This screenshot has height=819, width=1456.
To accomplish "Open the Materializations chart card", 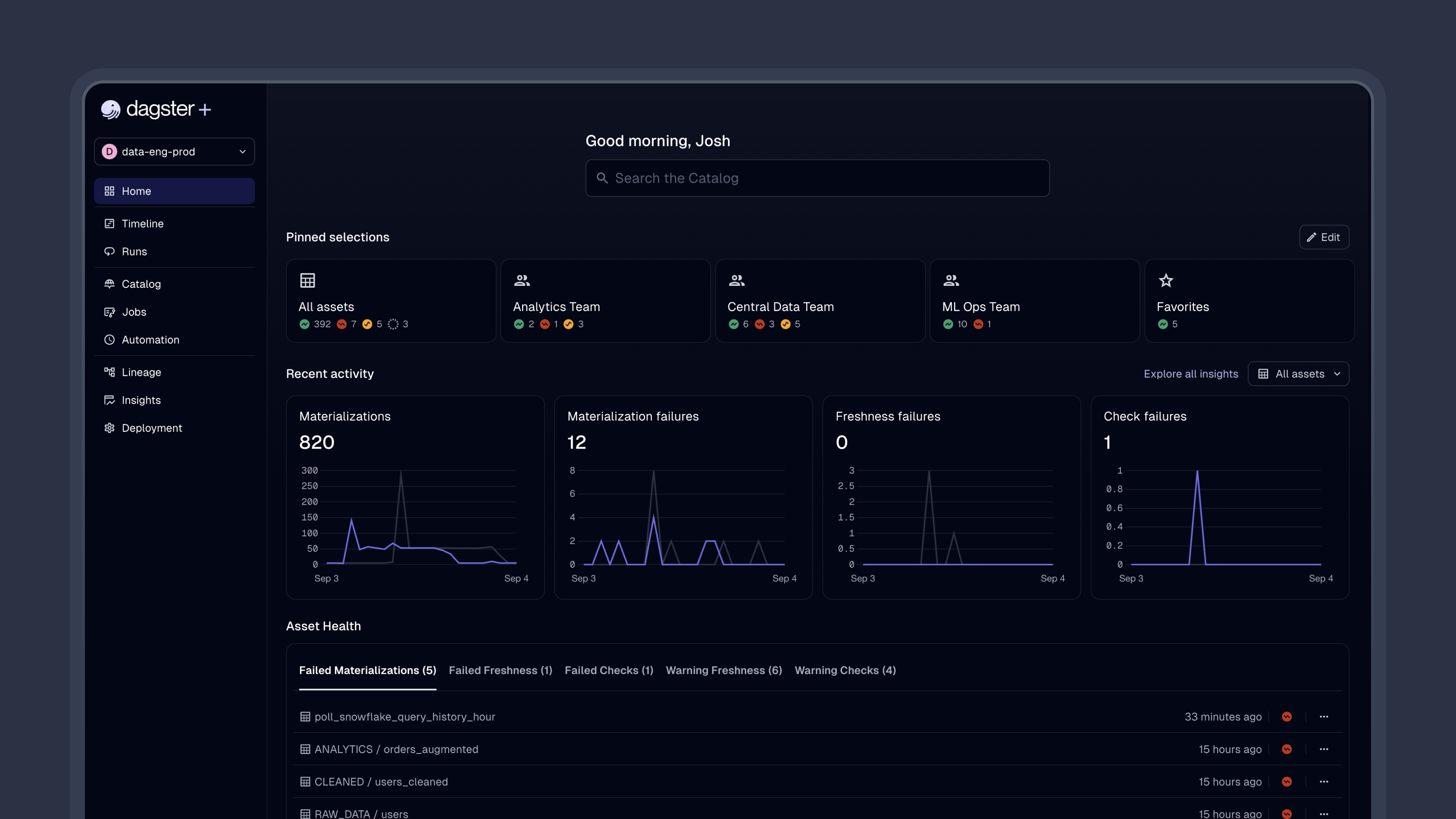I will tap(416, 497).
